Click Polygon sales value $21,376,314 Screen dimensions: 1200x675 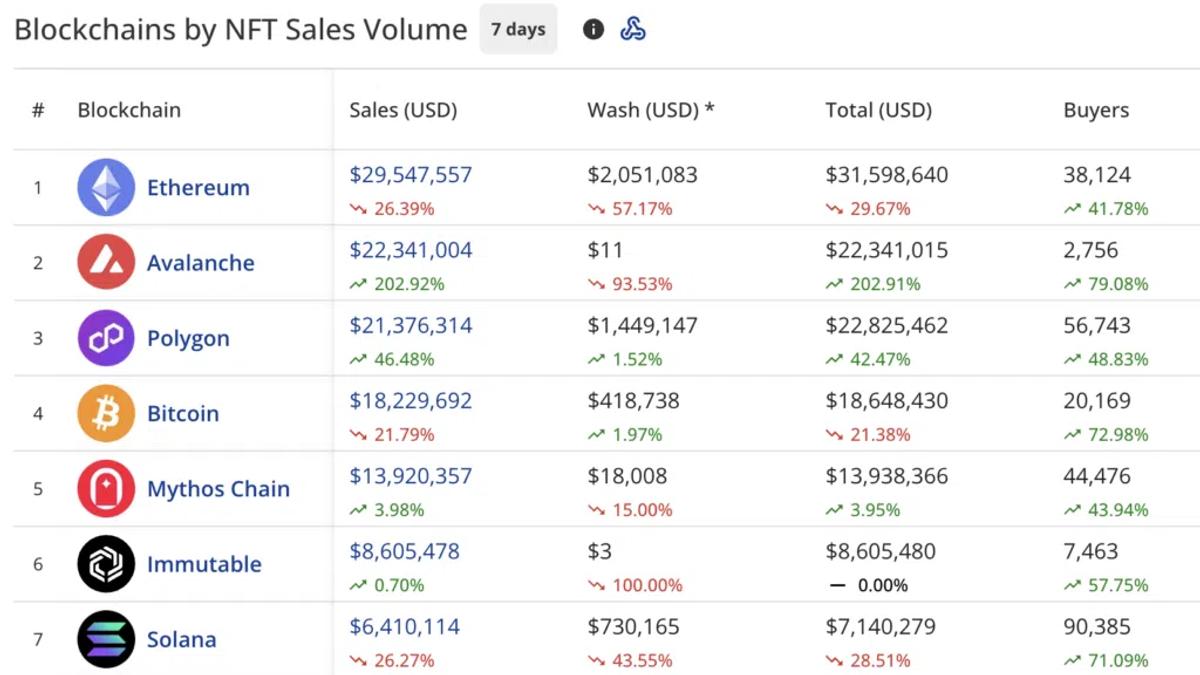(411, 325)
